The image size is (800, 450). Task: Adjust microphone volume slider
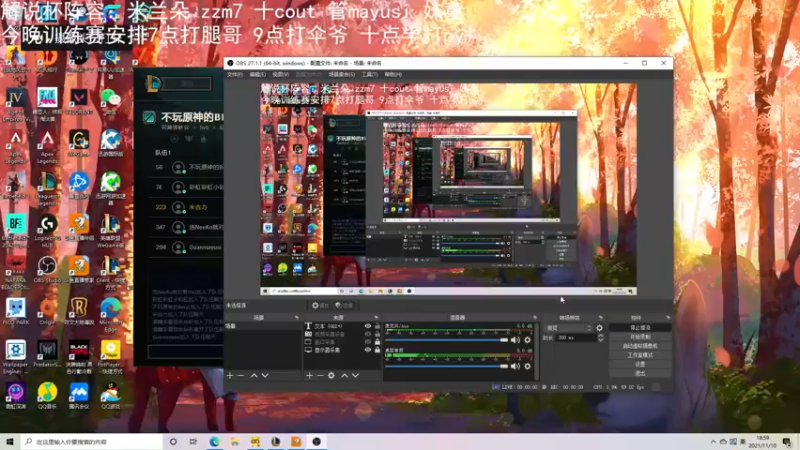coord(446,340)
